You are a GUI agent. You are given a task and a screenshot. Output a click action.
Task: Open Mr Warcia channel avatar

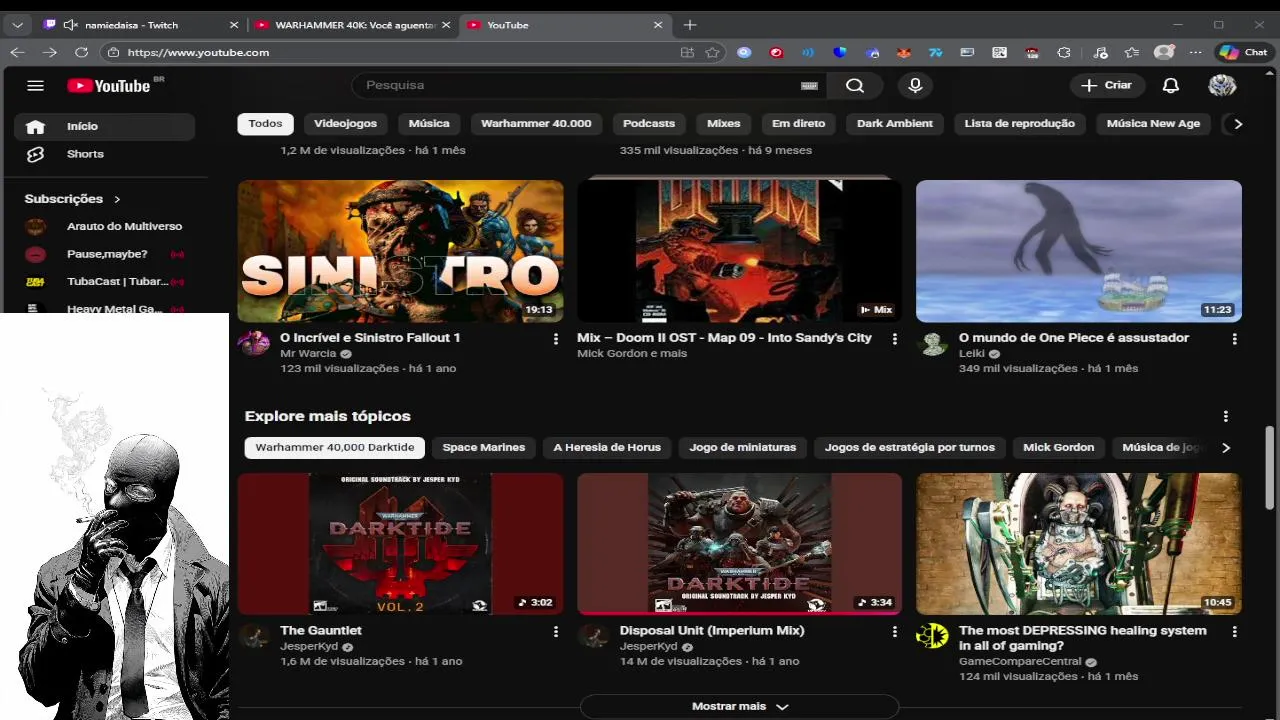[254, 343]
